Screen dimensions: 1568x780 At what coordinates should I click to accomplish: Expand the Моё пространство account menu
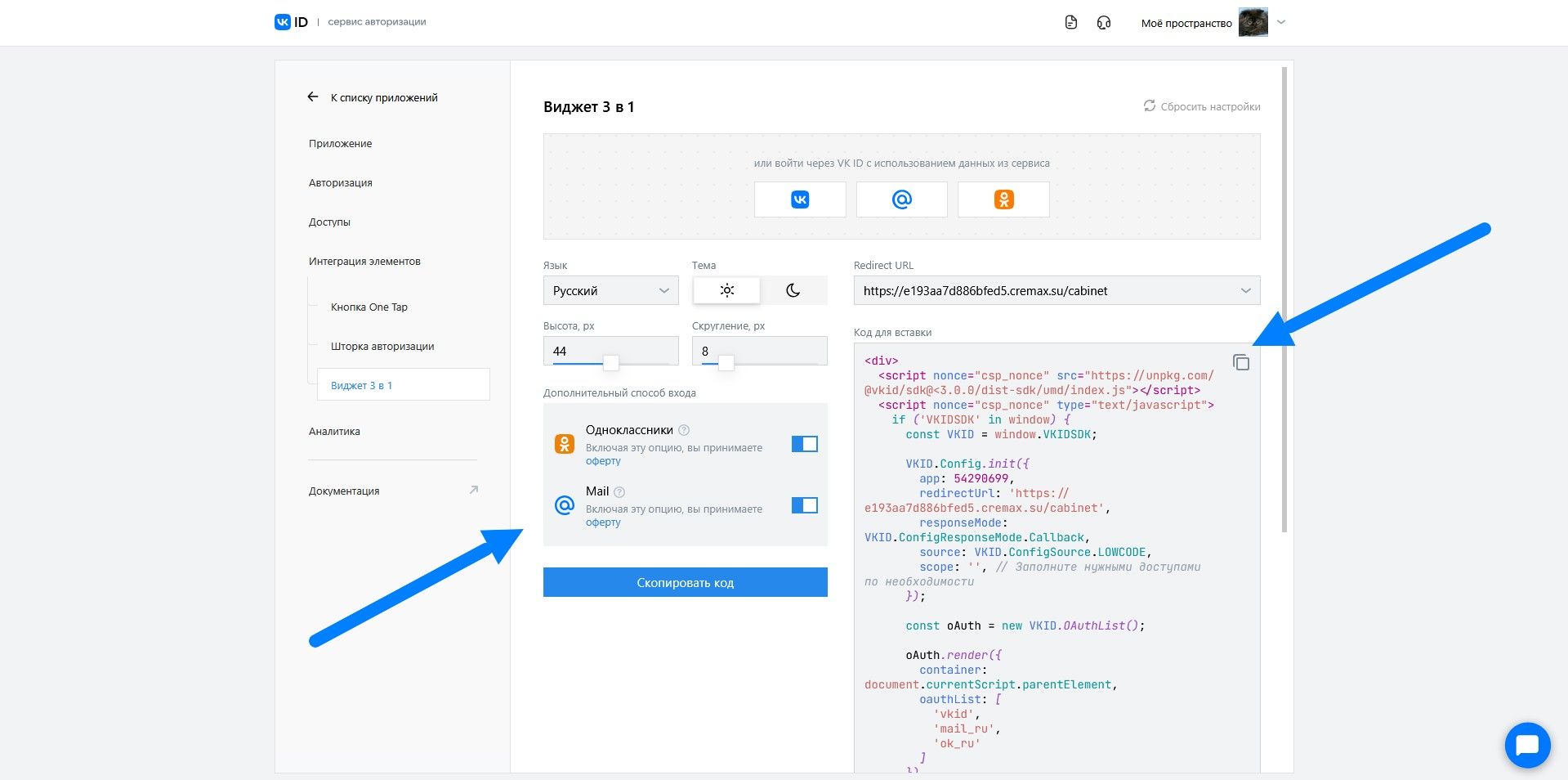click(1281, 23)
